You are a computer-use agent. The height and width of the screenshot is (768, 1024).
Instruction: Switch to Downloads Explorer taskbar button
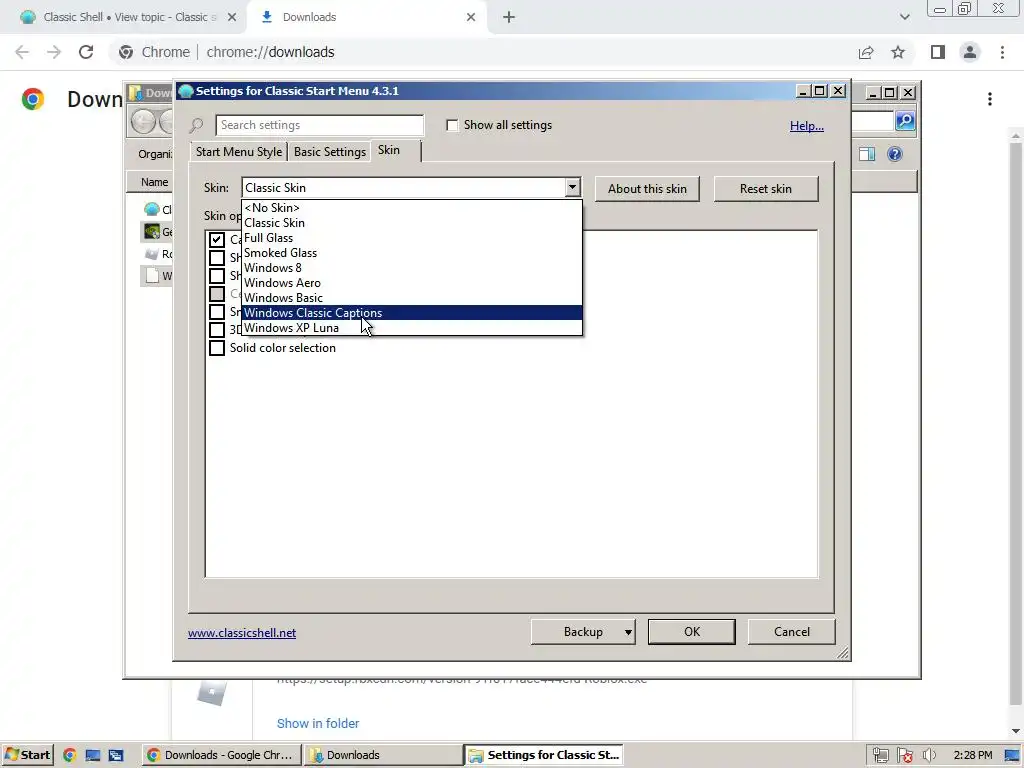[383, 755]
